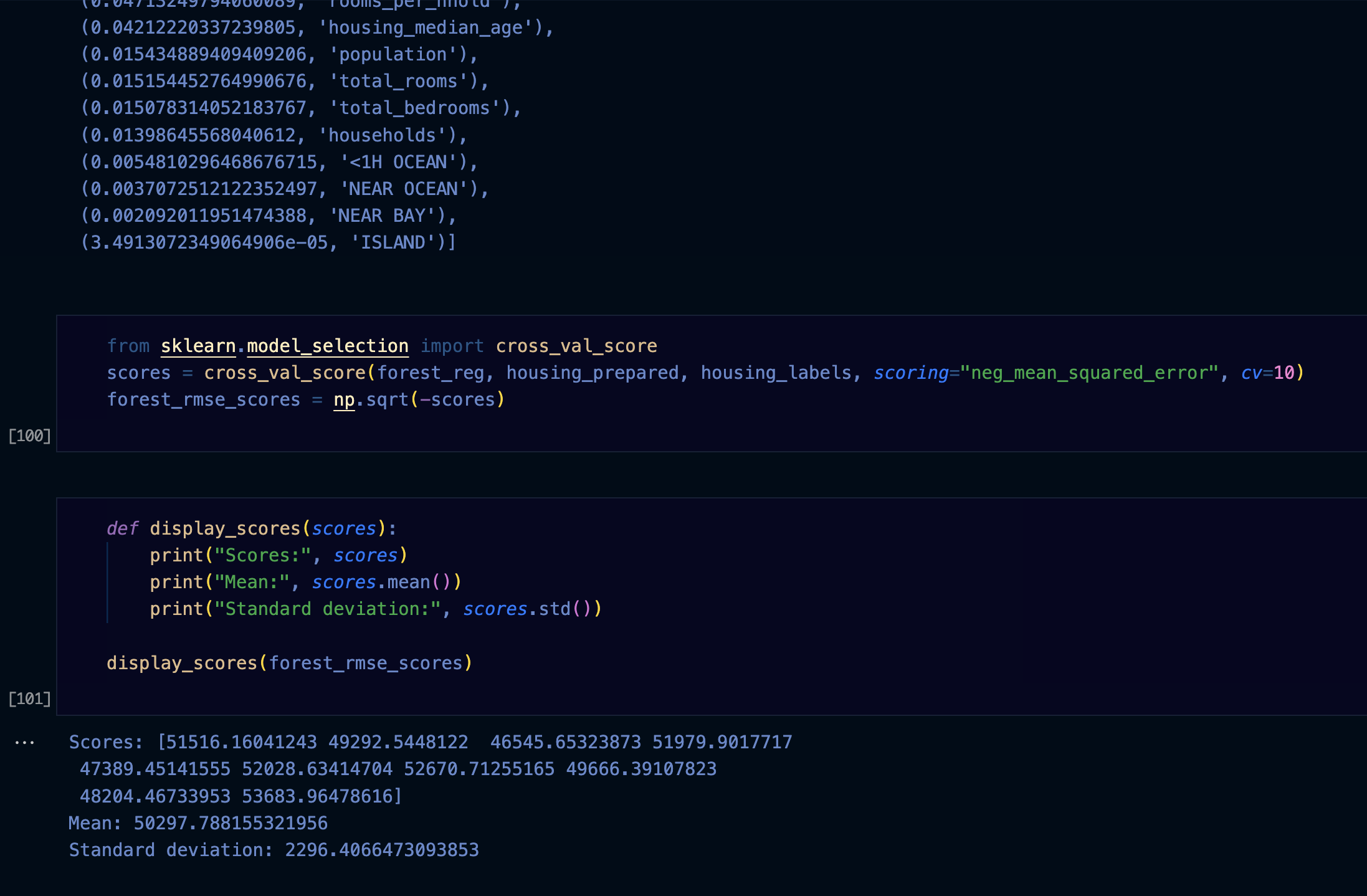Viewport: 1367px width, 896px height.
Task: Select the 'ISLAND' importance row
Action: (x=269, y=242)
